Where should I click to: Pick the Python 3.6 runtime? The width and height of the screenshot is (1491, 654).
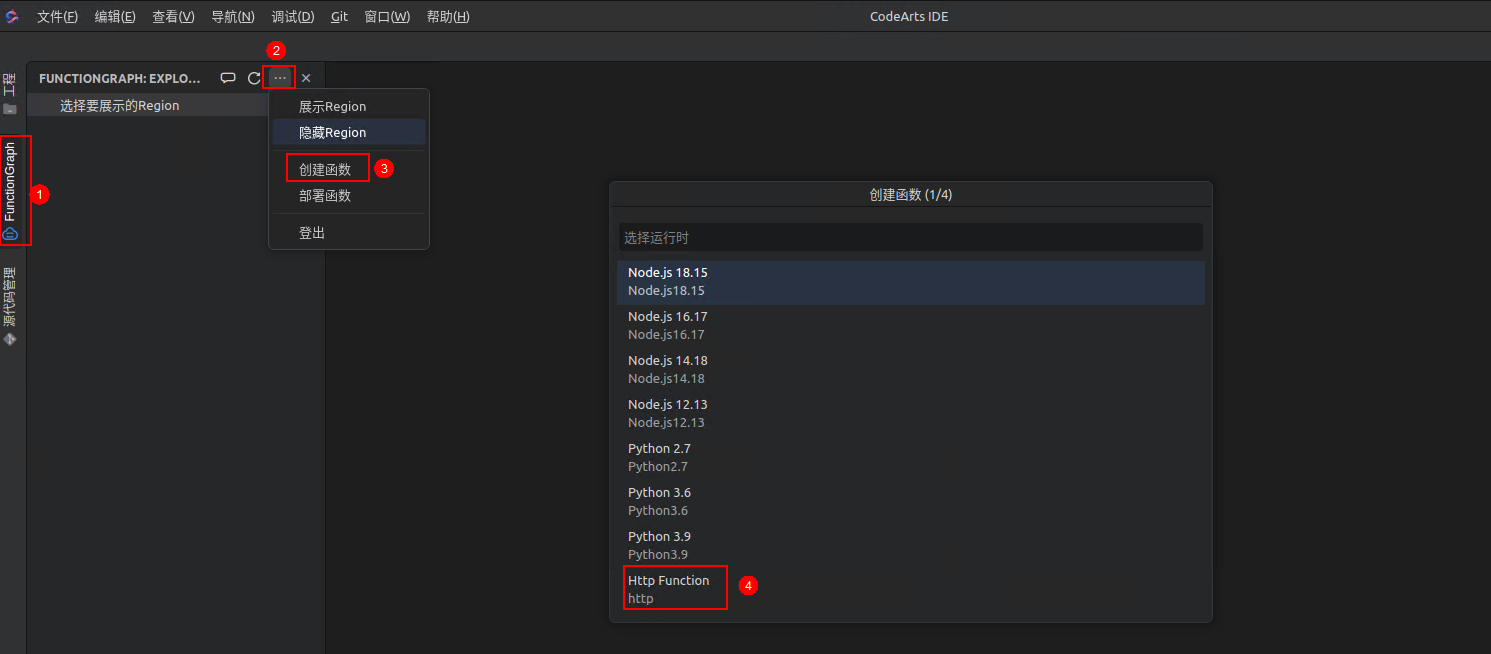[910, 502]
